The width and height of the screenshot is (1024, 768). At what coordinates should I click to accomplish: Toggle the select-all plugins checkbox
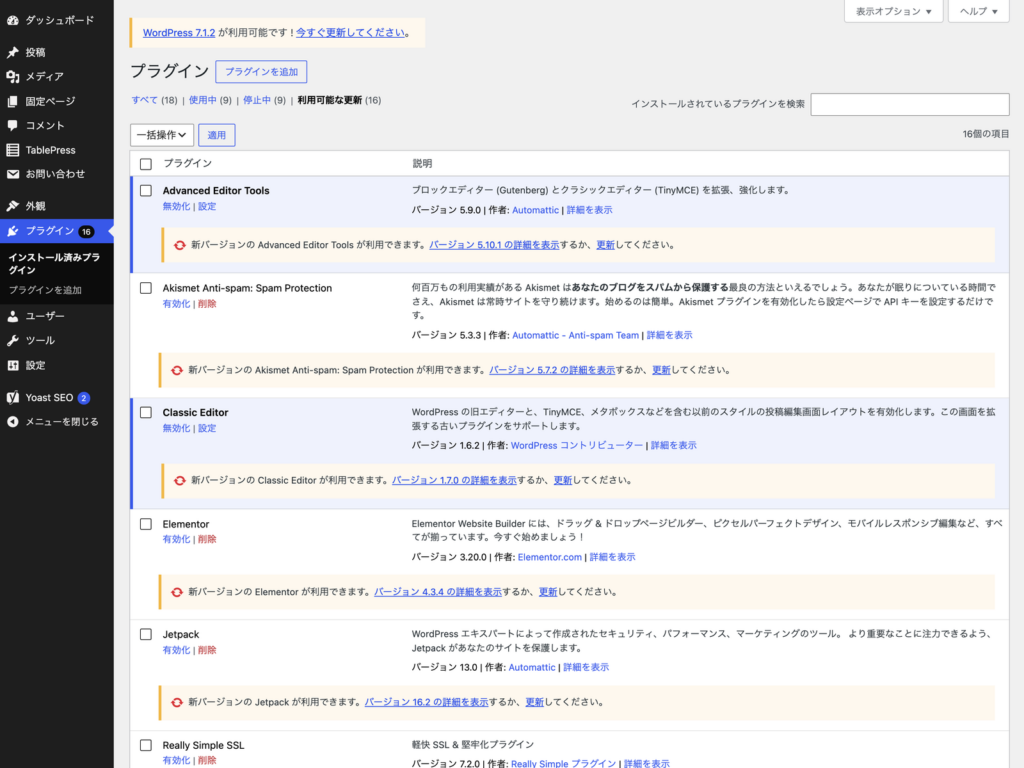(x=146, y=164)
